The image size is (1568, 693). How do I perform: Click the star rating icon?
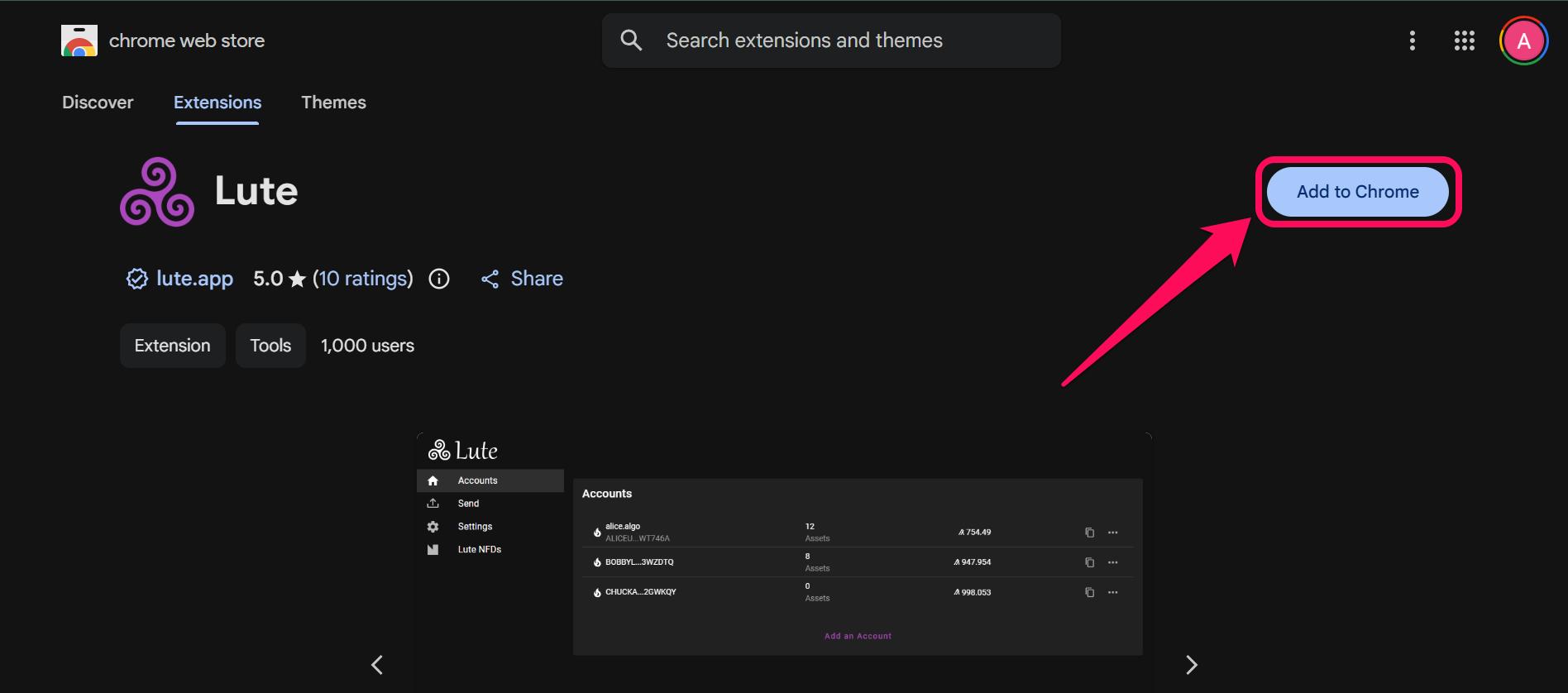pos(297,280)
